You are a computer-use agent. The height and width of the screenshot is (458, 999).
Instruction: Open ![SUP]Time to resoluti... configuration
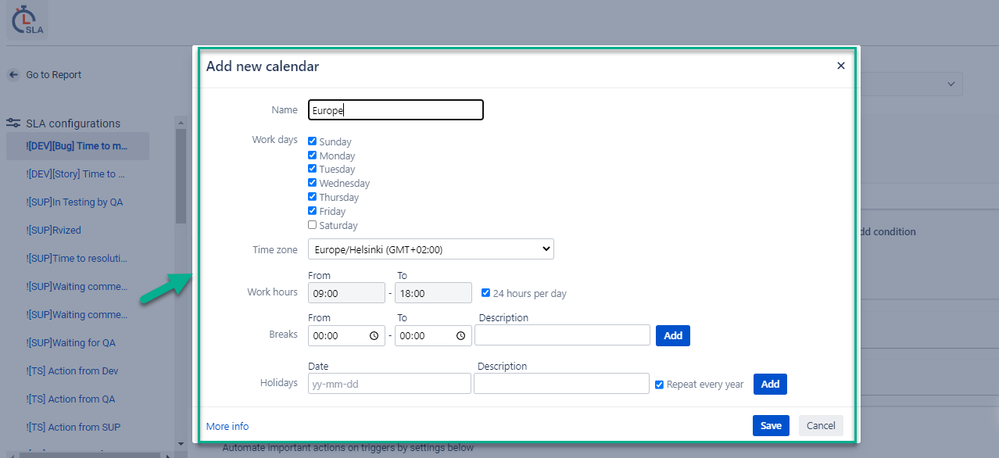pyautogui.click(x=78, y=259)
